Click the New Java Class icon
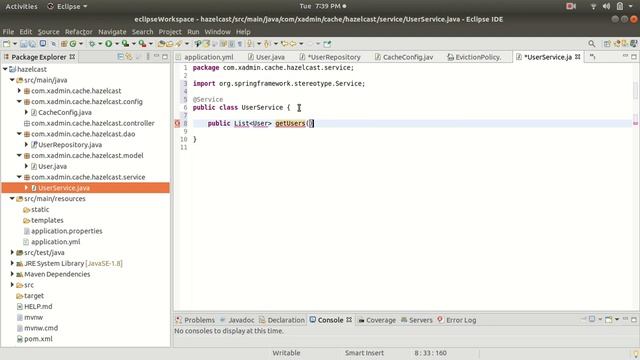Viewport: 640px width, 360px height. (73, 44)
